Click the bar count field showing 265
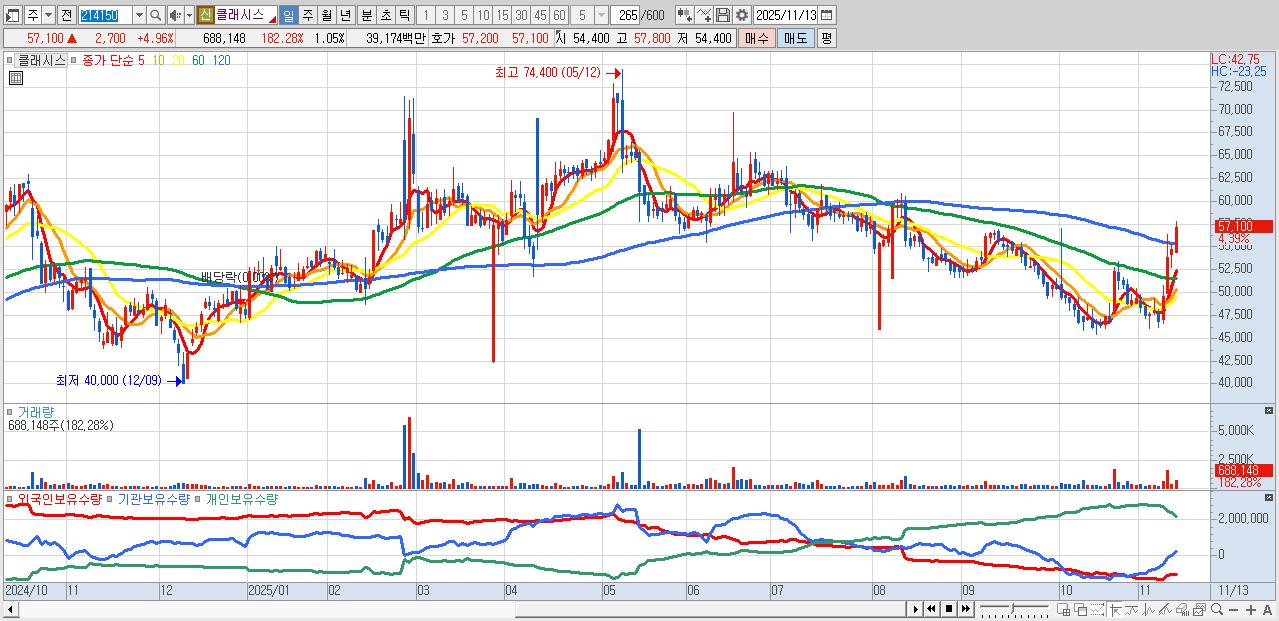This screenshot has width=1279, height=621. point(626,15)
